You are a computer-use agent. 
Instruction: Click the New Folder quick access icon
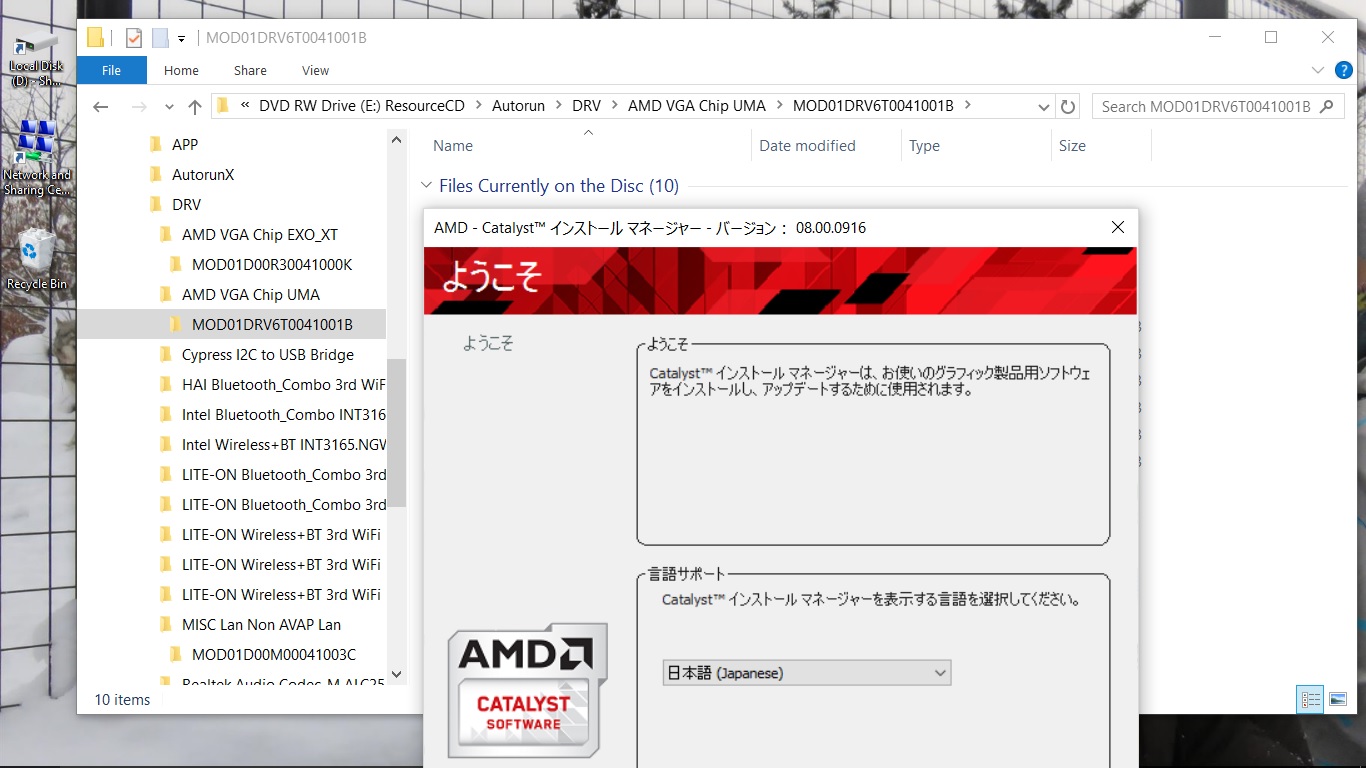point(160,38)
